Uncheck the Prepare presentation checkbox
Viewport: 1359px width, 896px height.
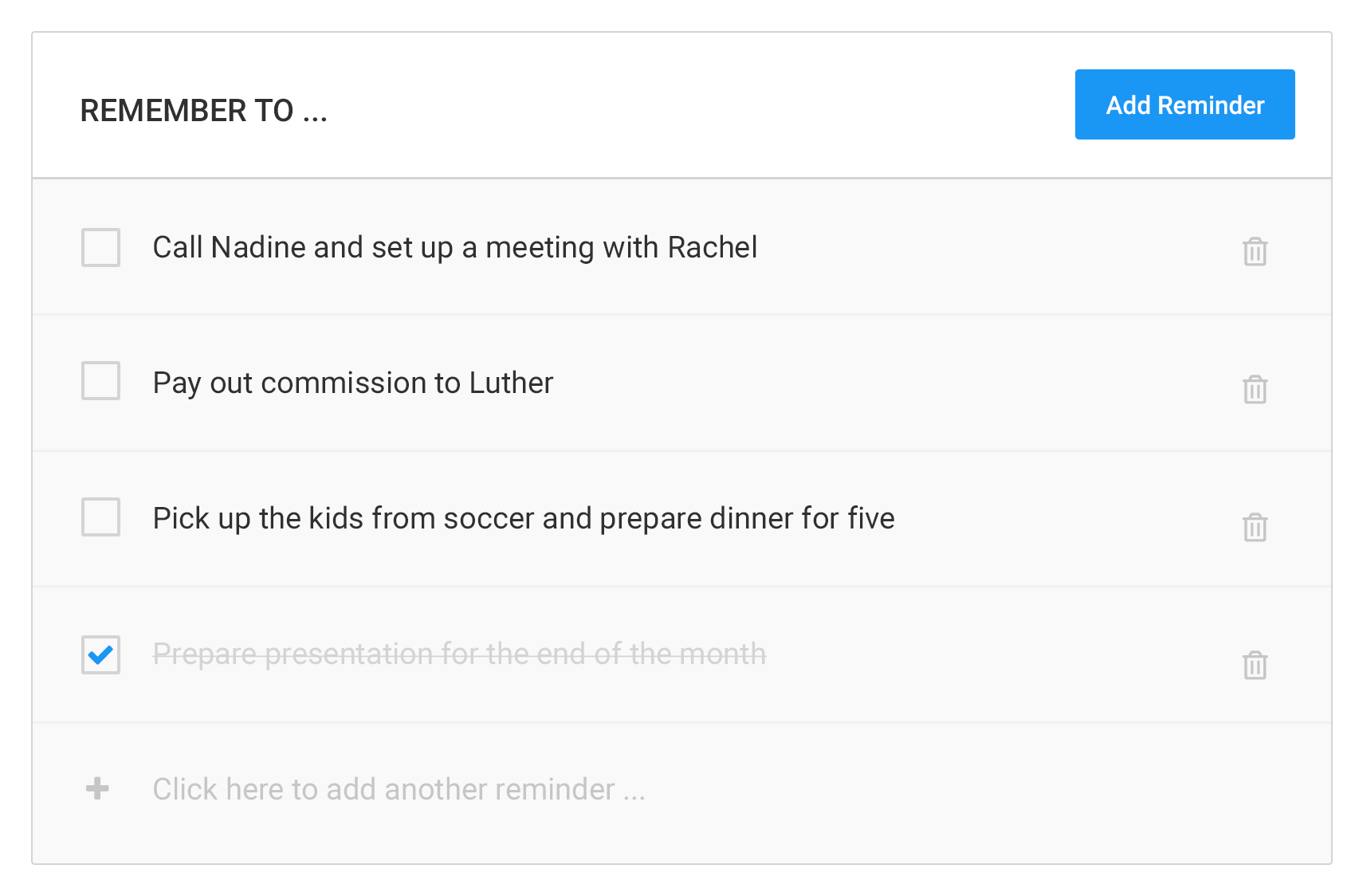(100, 654)
